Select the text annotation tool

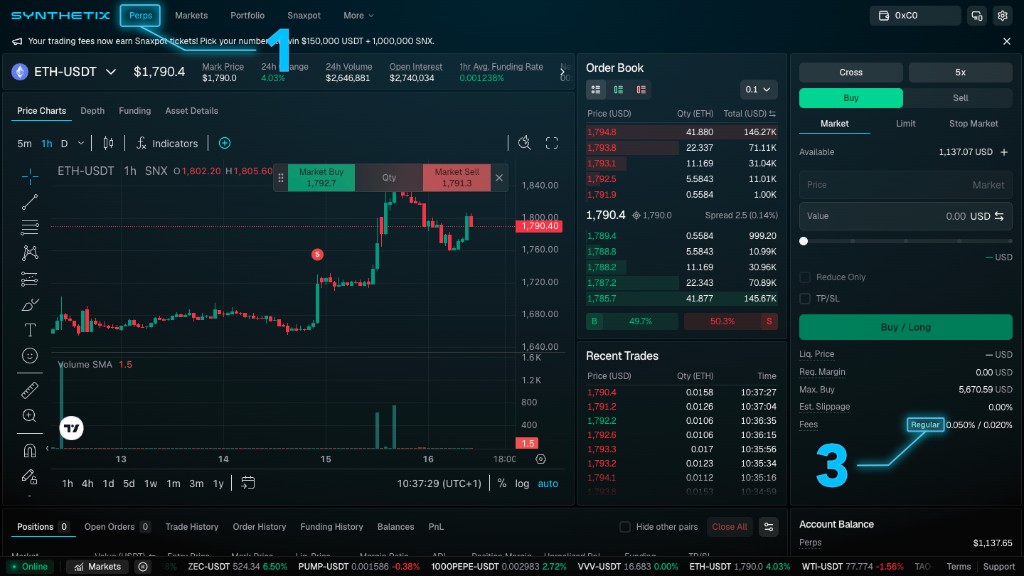[x=29, y=330]
